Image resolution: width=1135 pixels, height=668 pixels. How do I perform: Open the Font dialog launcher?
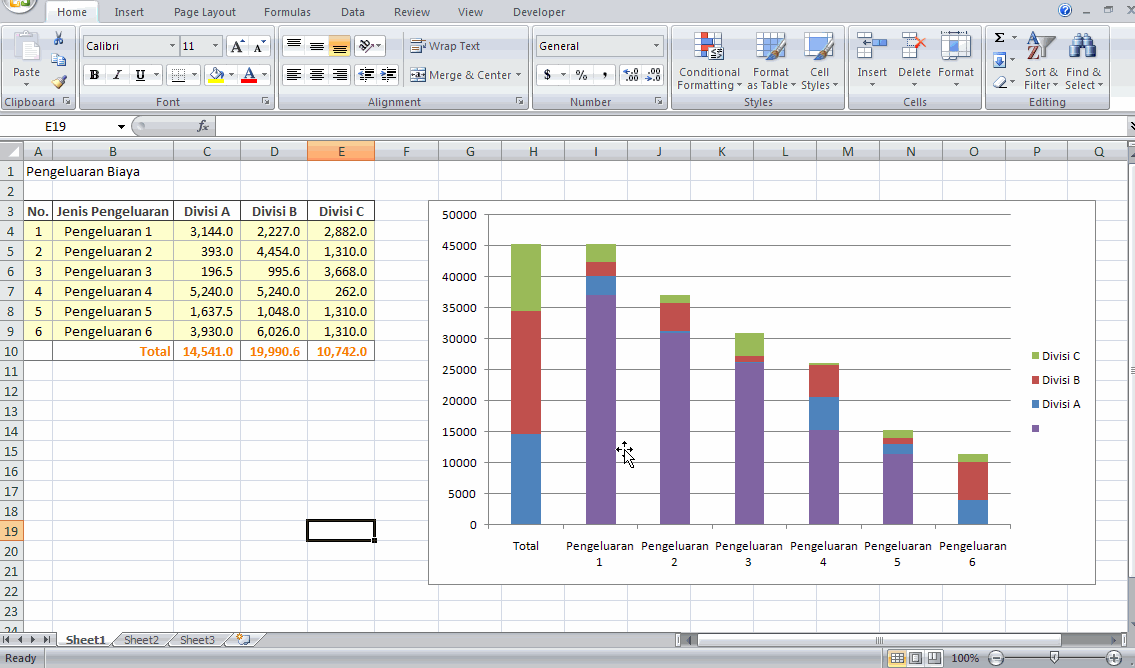coord(265,102)
